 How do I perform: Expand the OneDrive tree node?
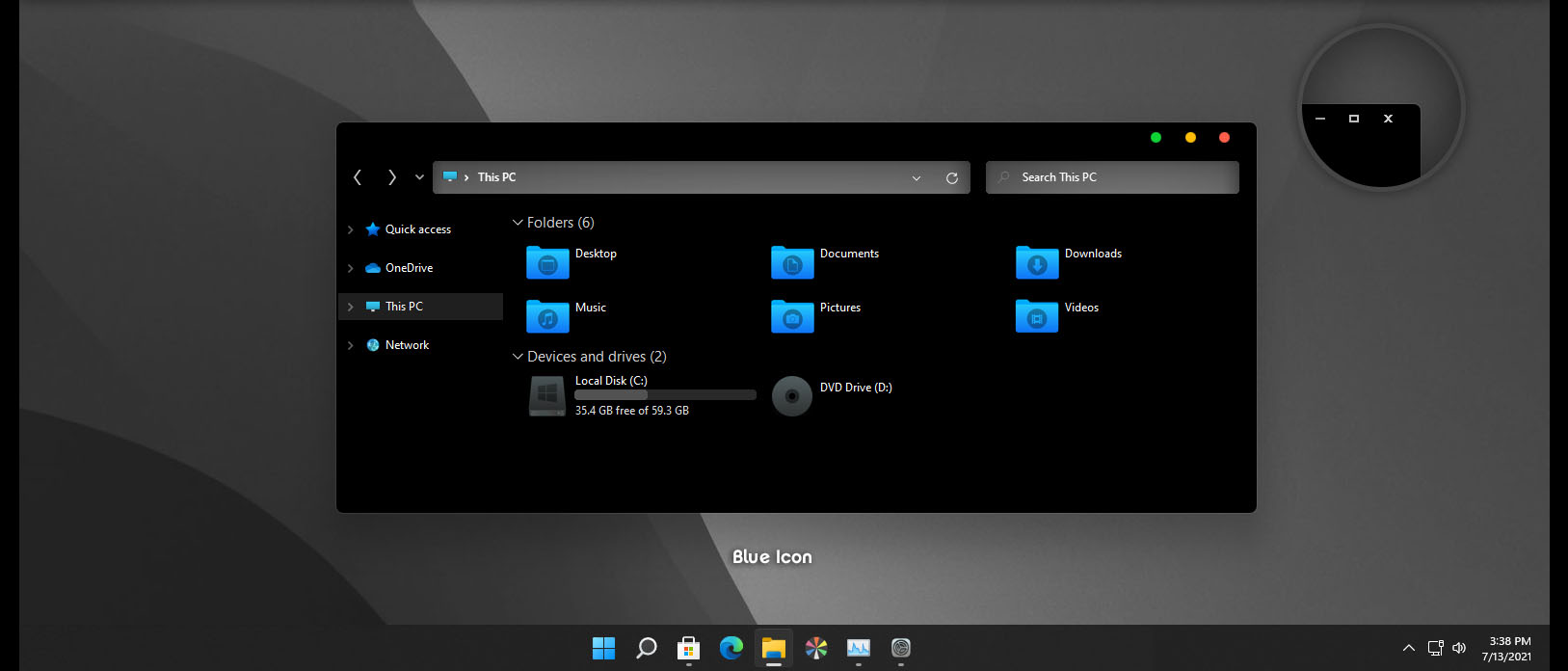pyautogui.click(x=350, y=268)
